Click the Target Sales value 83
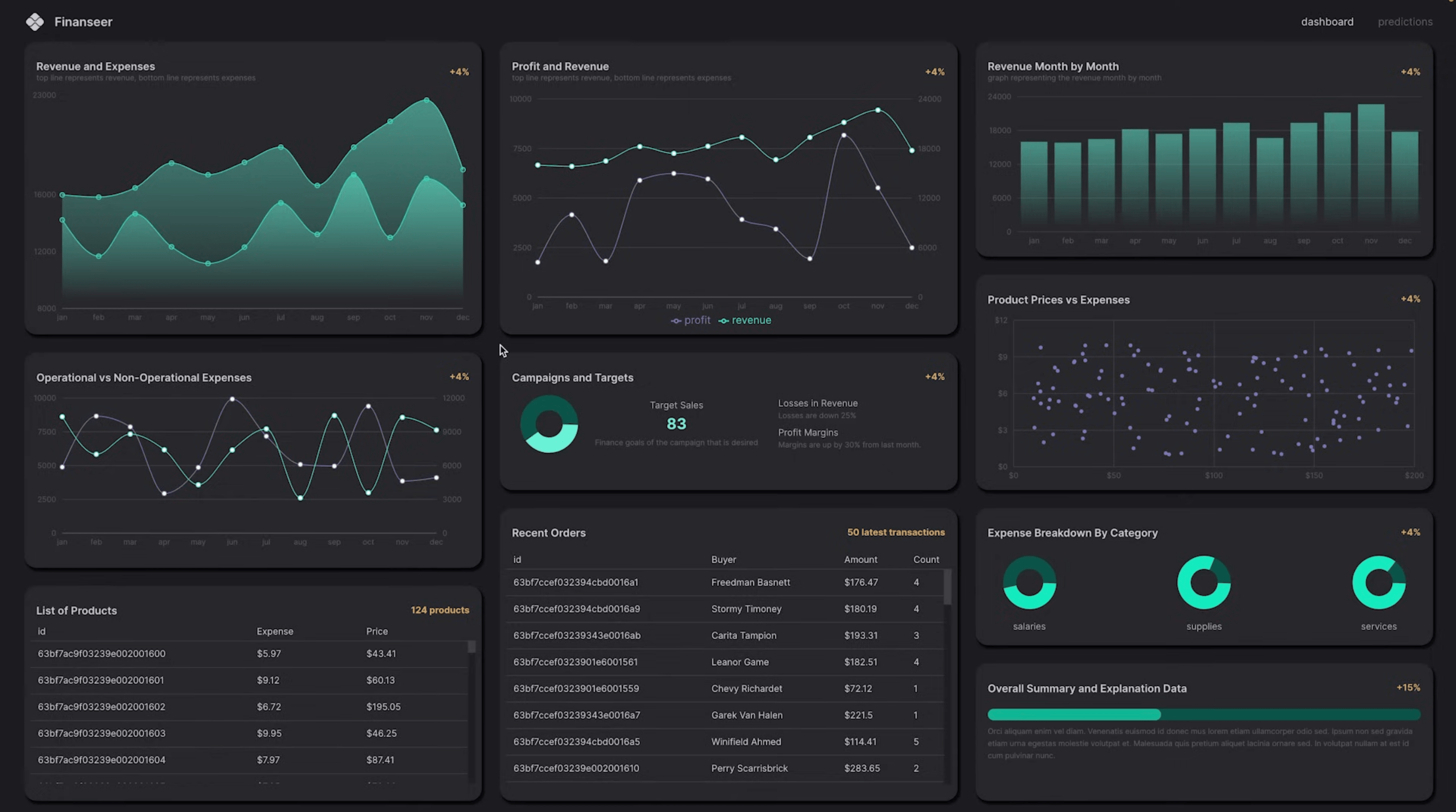Image resolution: width=1456 pixels, height=812 pixels. click(676, 423)
